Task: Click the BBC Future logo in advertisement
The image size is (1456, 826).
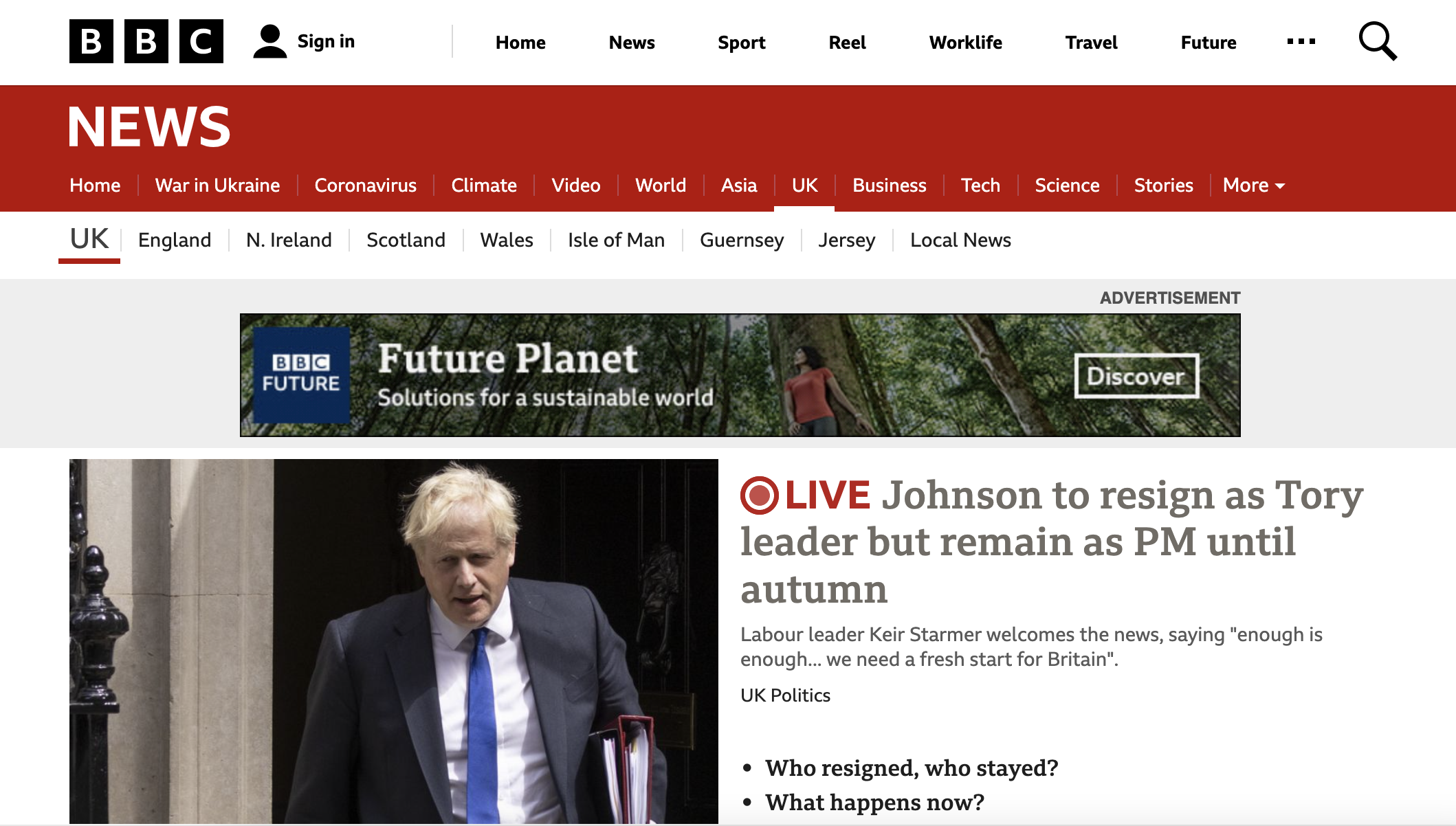Action: point(301,375)
